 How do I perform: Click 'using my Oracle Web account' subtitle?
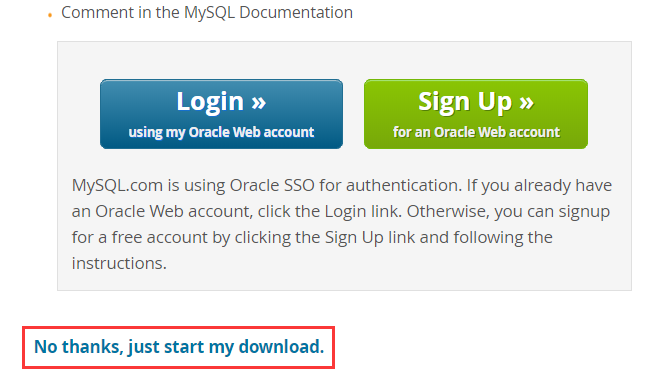(221, 132)
